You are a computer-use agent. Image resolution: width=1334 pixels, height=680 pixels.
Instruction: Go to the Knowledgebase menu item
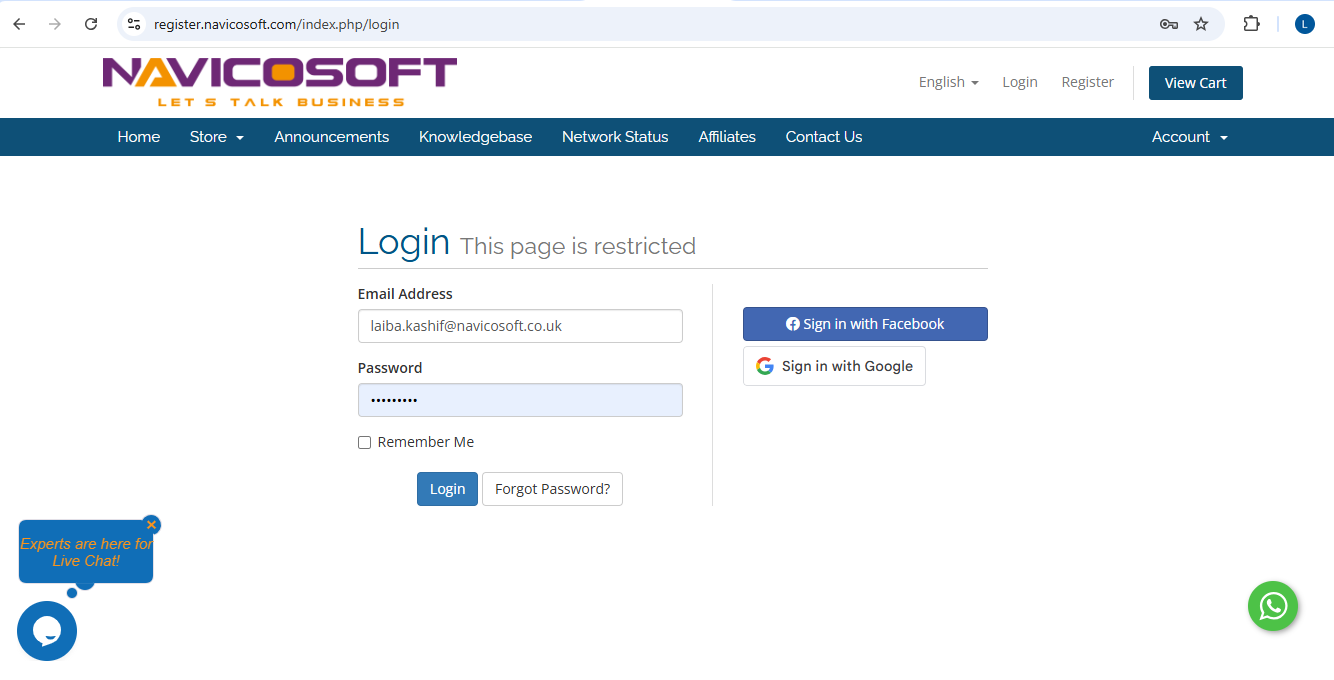point(475,137)
